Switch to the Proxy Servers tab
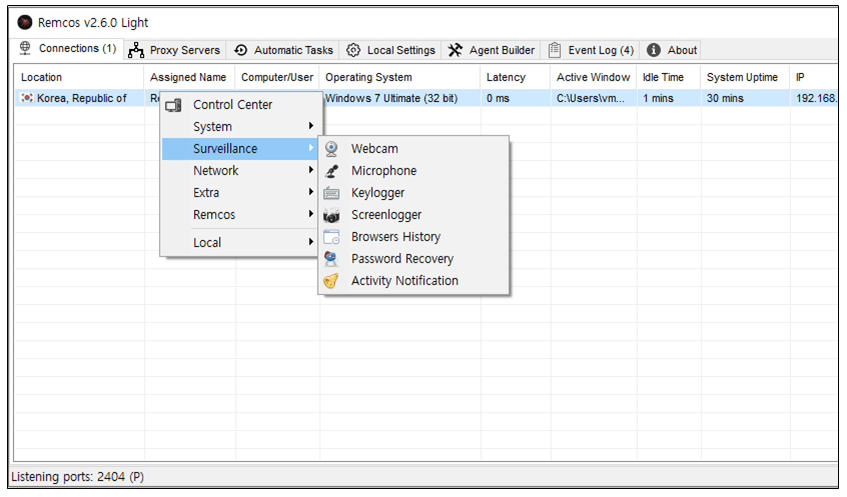 tap(174, 50)
